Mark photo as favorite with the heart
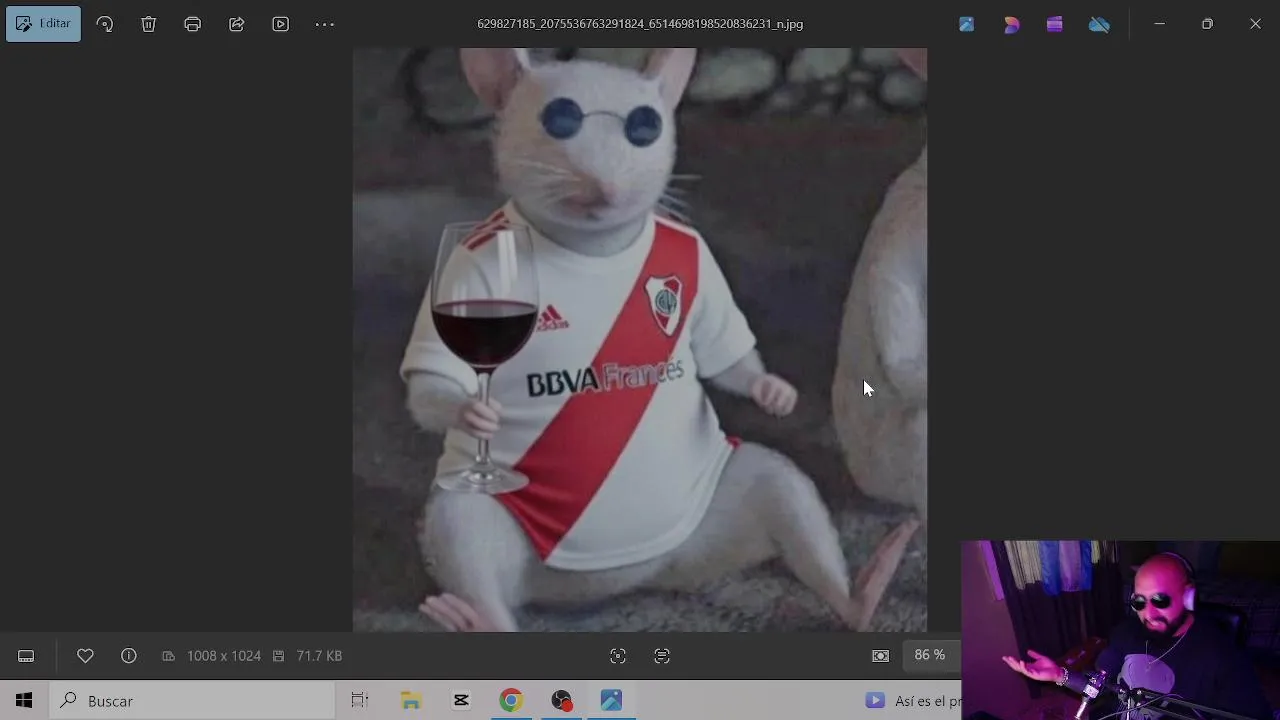The width and height of the screenshot is (1280, 720). [85, 656]
